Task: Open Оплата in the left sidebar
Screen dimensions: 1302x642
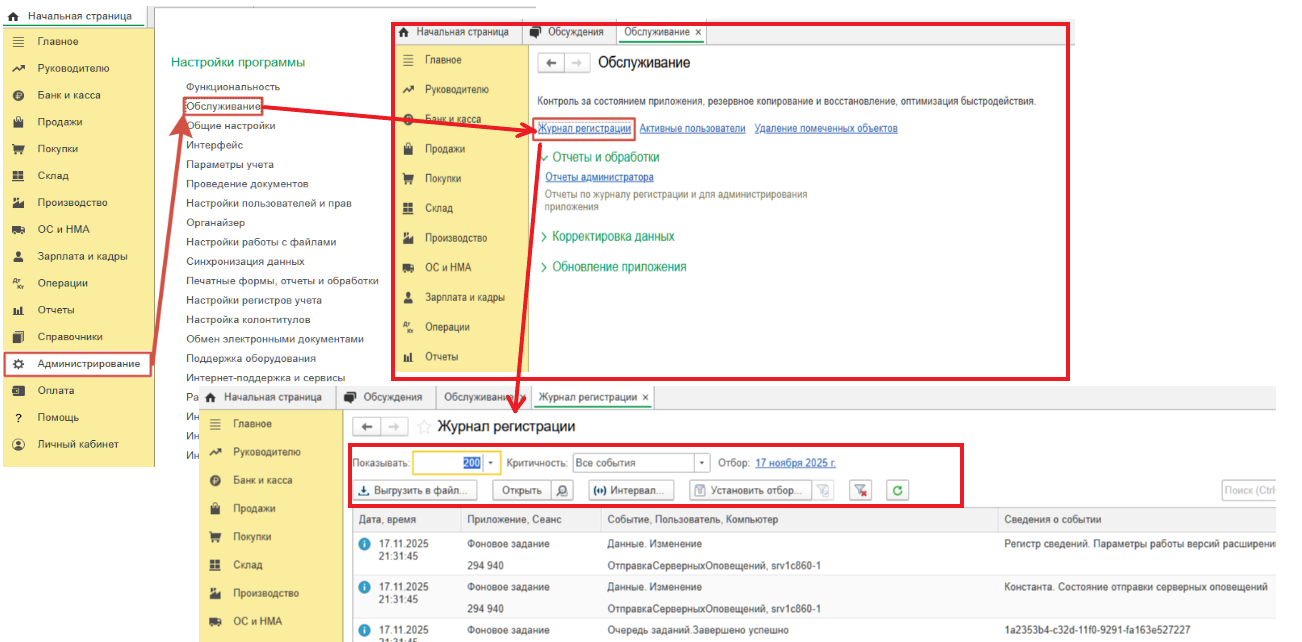Action: pyautogui.click(x=56, y=391)
